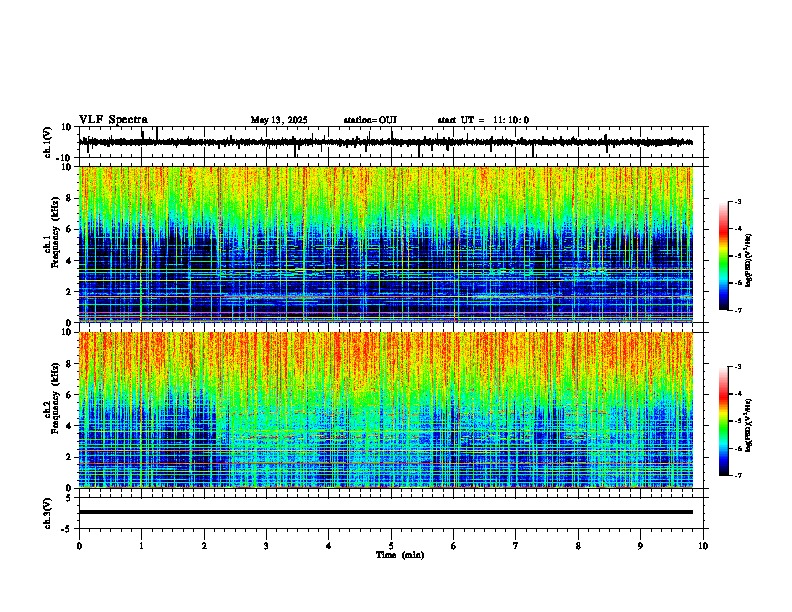This screenshot has height=612, width=792.
Task: Click the ch.2 spectrogram color scale bar
Action: (724, 421)
